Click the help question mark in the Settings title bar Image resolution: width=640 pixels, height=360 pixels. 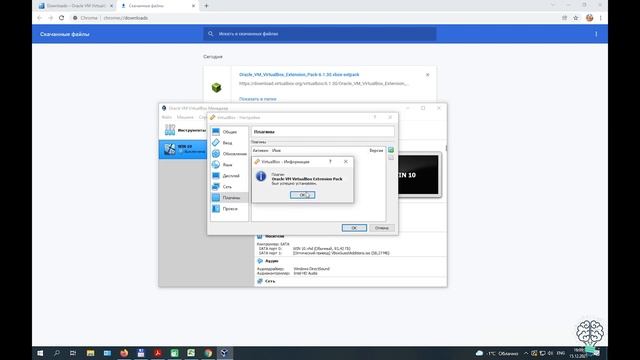point(375,117)
